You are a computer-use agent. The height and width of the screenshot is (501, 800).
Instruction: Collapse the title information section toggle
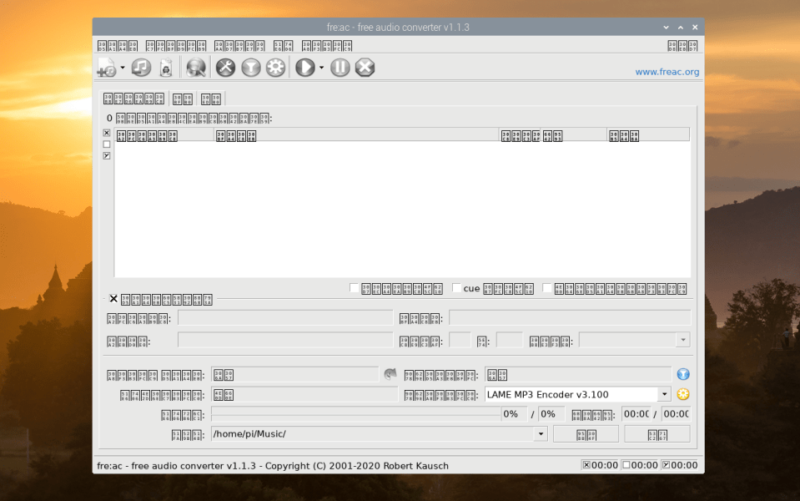coord(113,299)
